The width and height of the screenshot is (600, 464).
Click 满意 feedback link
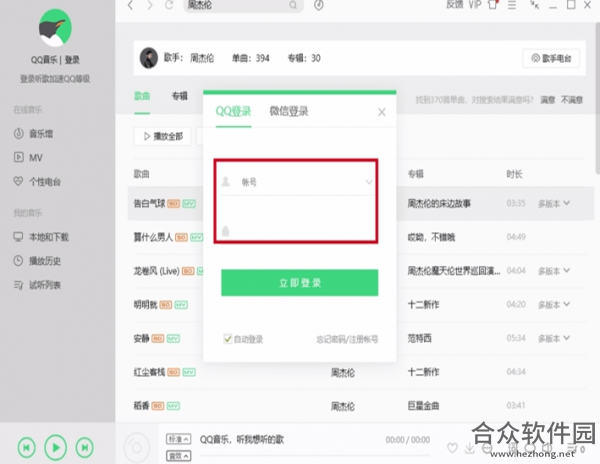click(x=548, y=100)
